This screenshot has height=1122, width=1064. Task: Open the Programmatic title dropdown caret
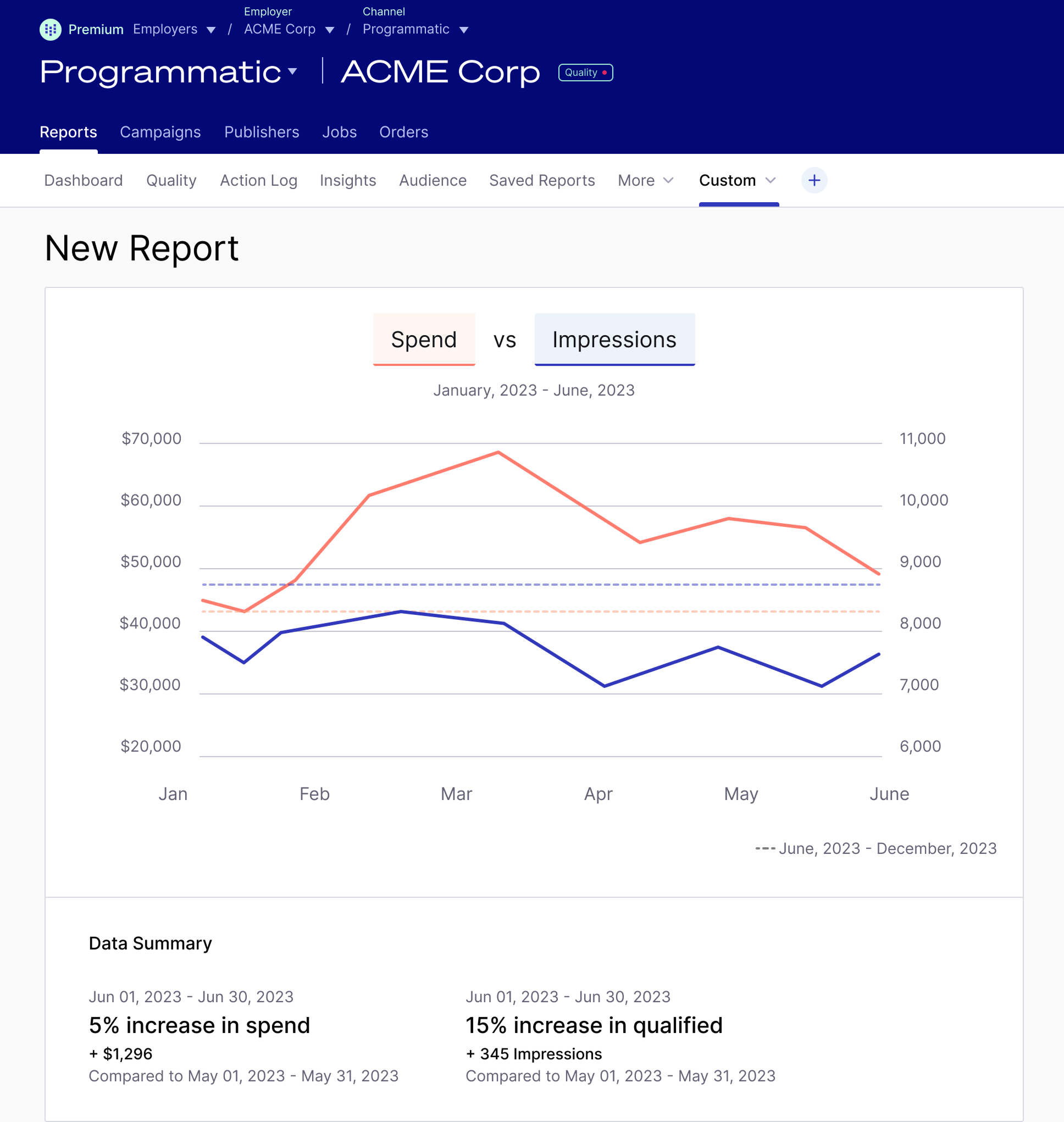tap(293, 71)
